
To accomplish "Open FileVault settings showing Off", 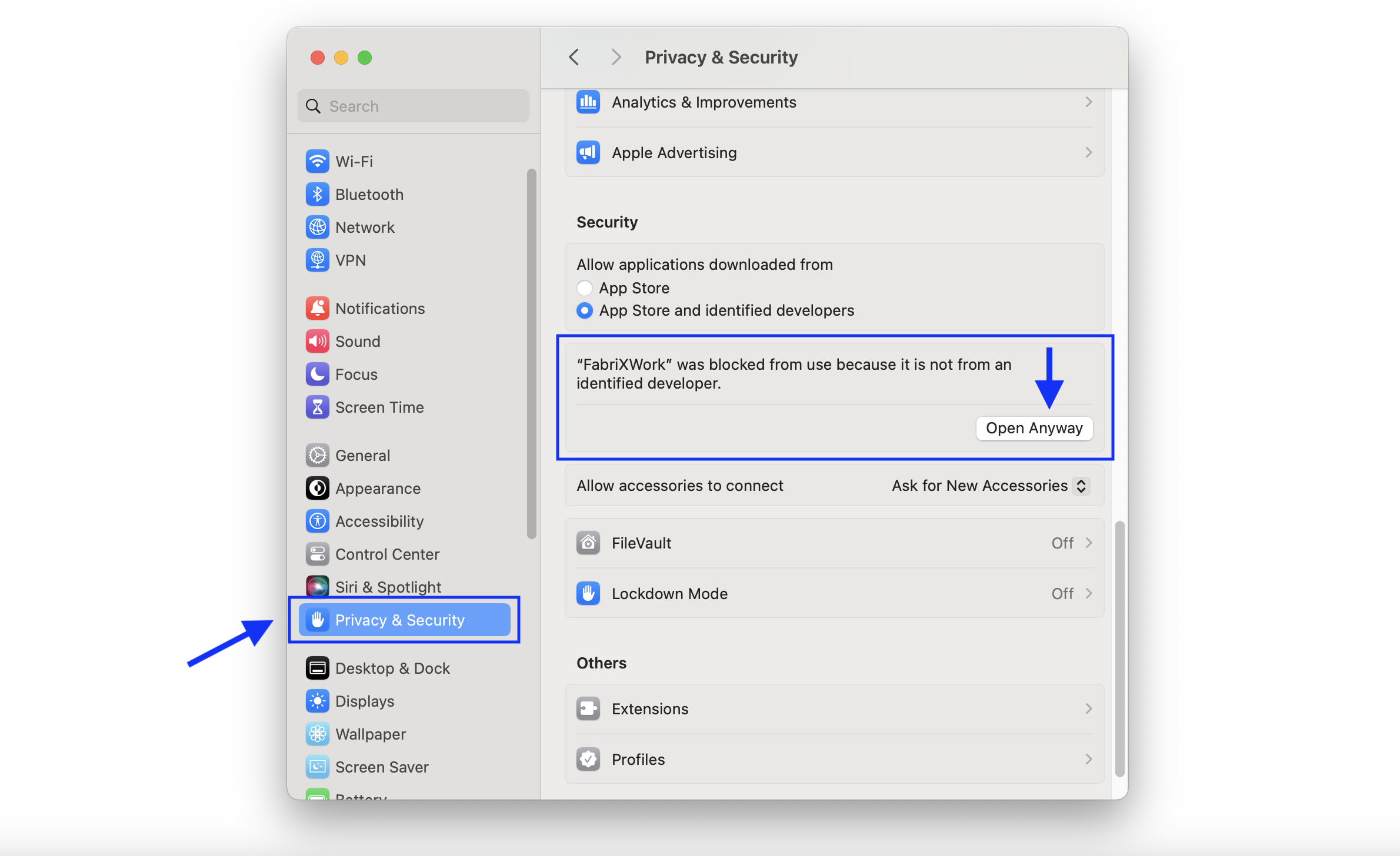I will click(x=834, y=543).
